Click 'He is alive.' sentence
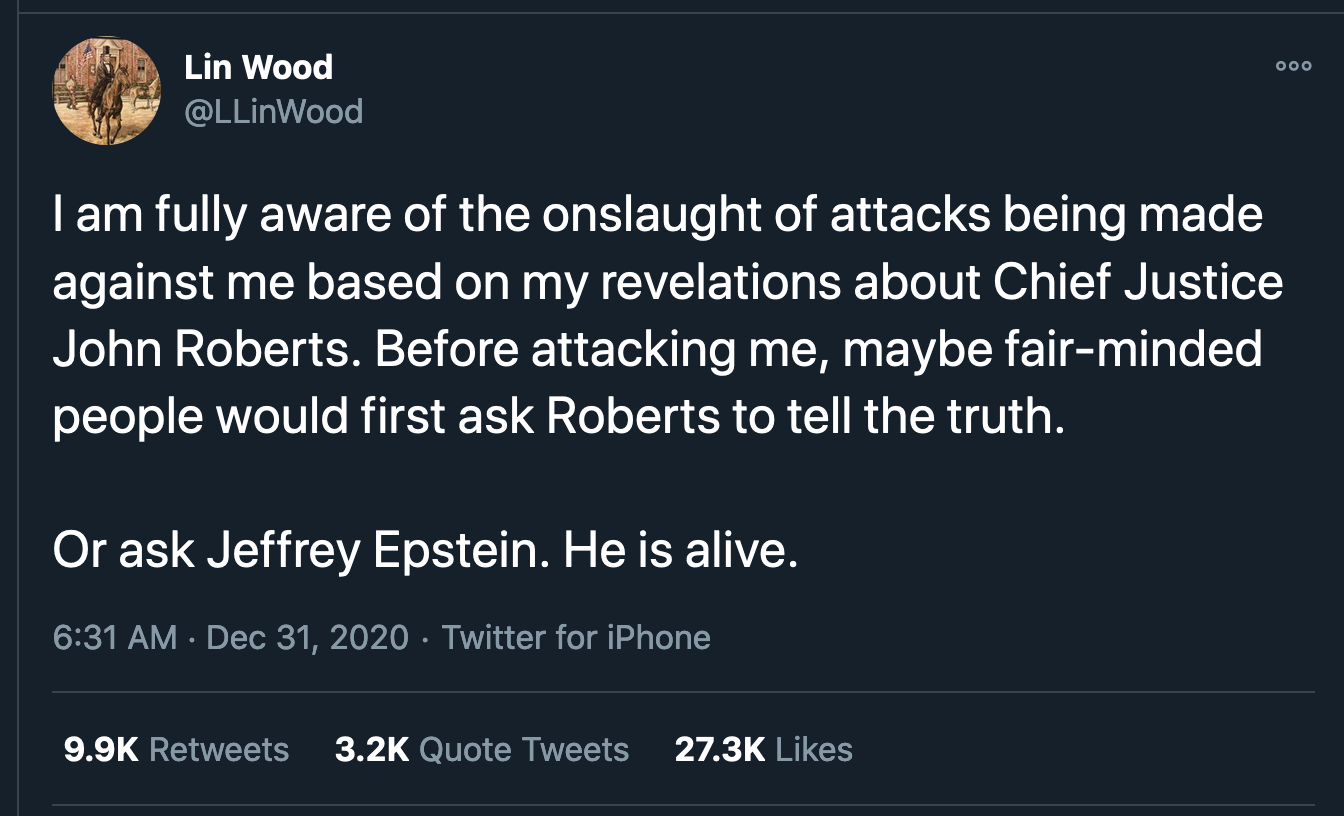 point(681,552)
